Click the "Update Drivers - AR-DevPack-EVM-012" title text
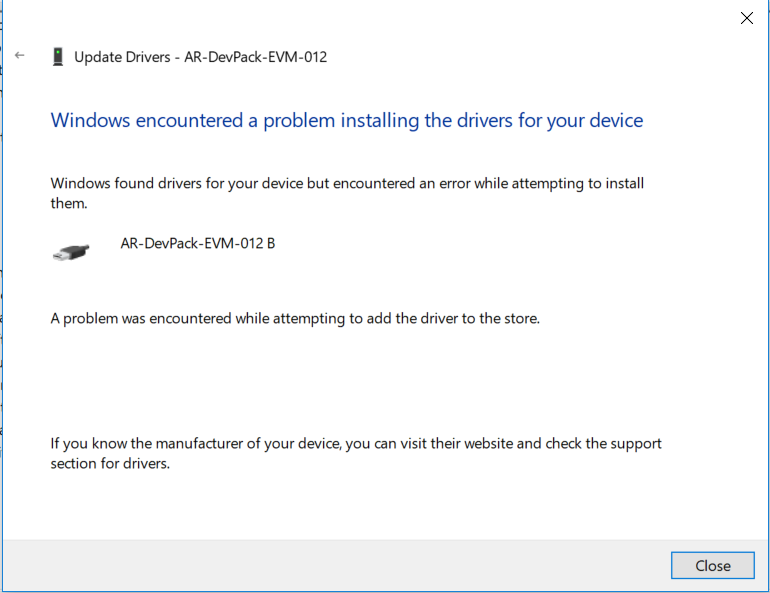Screen dimensions: 770x593 pos(201,57)
